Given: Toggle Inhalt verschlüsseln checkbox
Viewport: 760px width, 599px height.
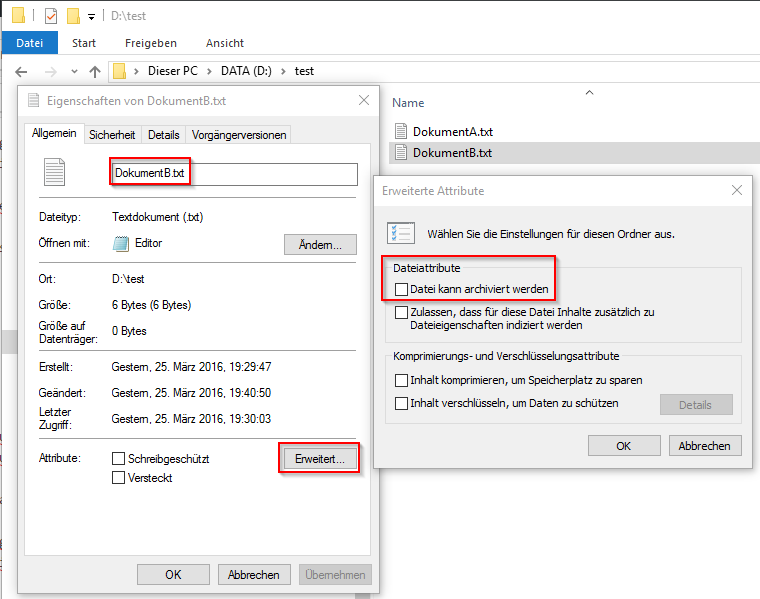Looking at the screenshot, I should click(x=401, y=403).
